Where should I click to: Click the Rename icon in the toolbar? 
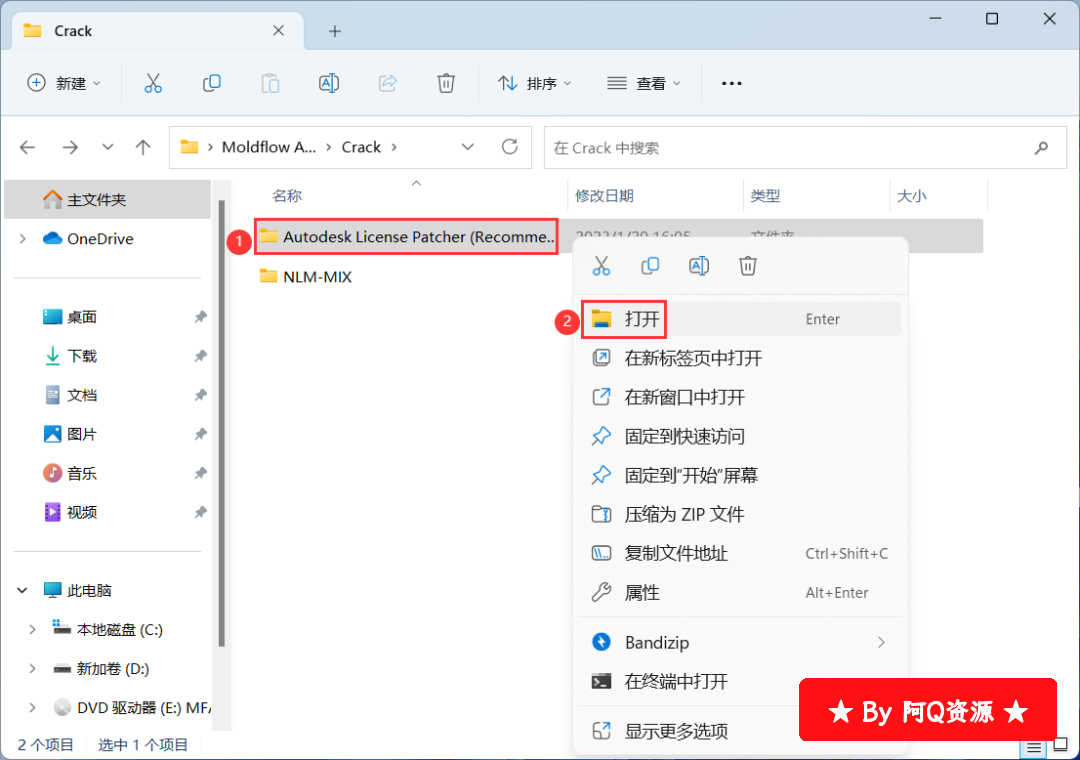pyautogui.click(x=329, y=83)
